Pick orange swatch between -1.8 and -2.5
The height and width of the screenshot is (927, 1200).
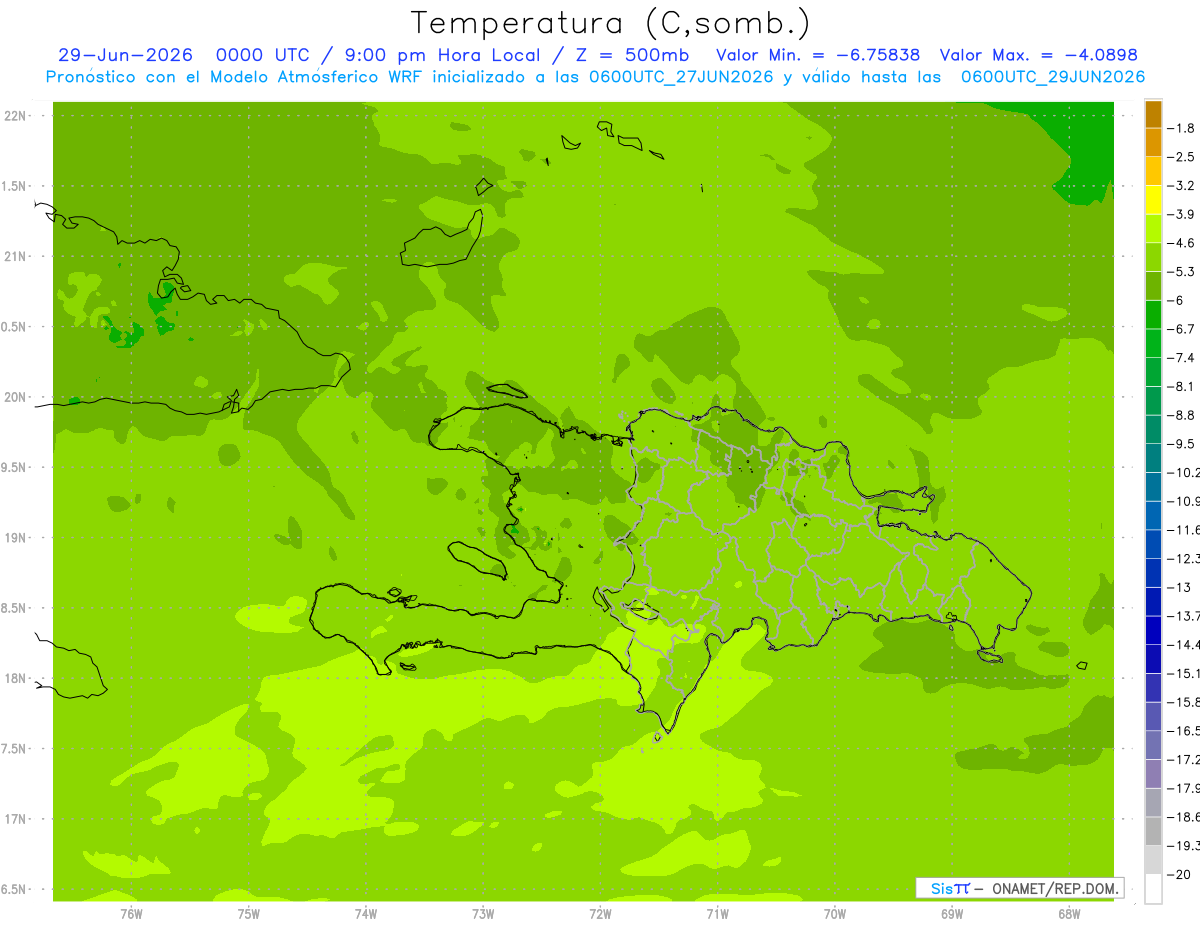click(1153, 143)
